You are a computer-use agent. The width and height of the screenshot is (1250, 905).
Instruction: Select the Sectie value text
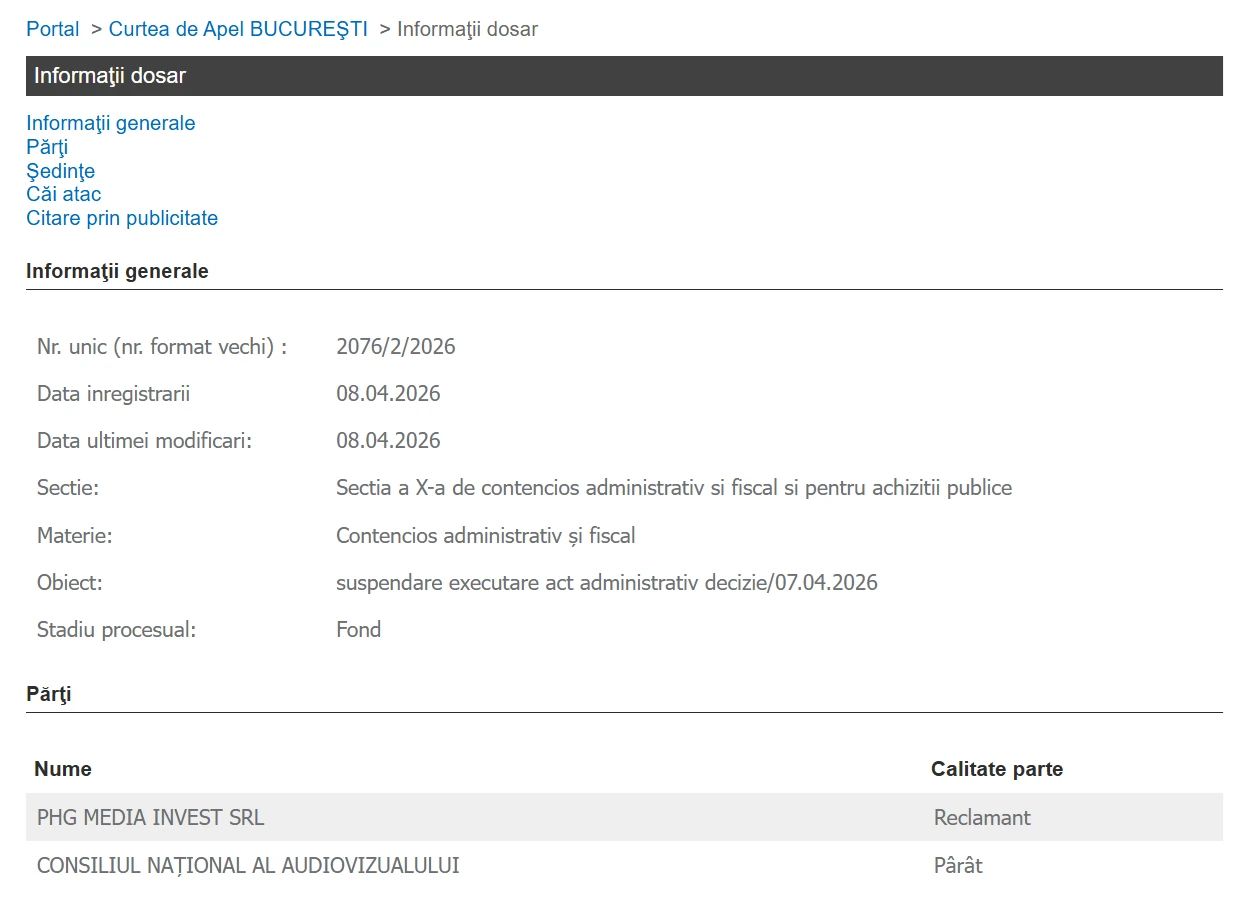point(673,488)
